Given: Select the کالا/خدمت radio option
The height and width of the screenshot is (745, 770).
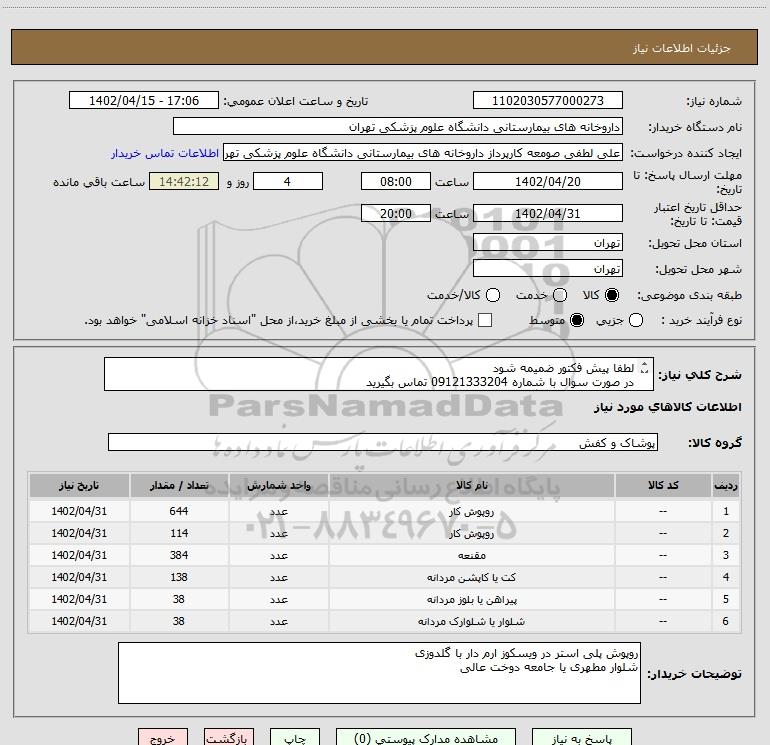Looking at the screenshot, I should (x=493, y=295).
